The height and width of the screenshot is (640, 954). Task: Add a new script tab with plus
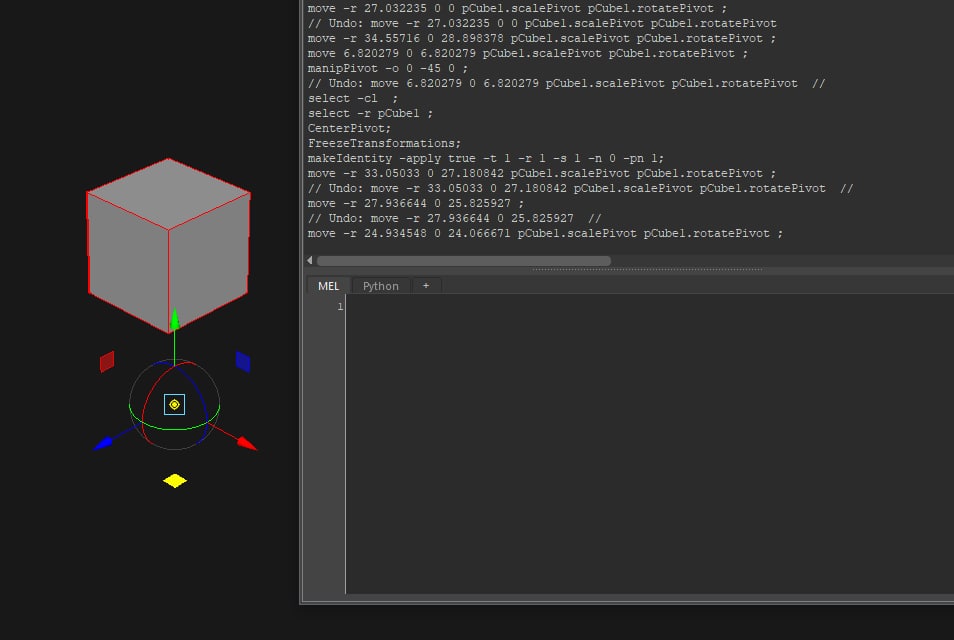426,285
